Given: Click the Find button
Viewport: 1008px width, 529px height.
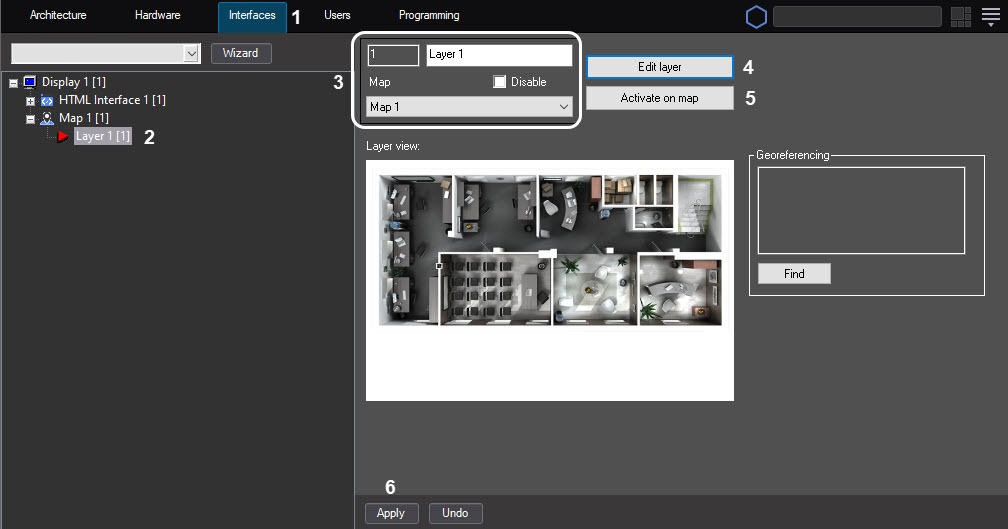Looking at the screenshot, I should click(794, 274).
